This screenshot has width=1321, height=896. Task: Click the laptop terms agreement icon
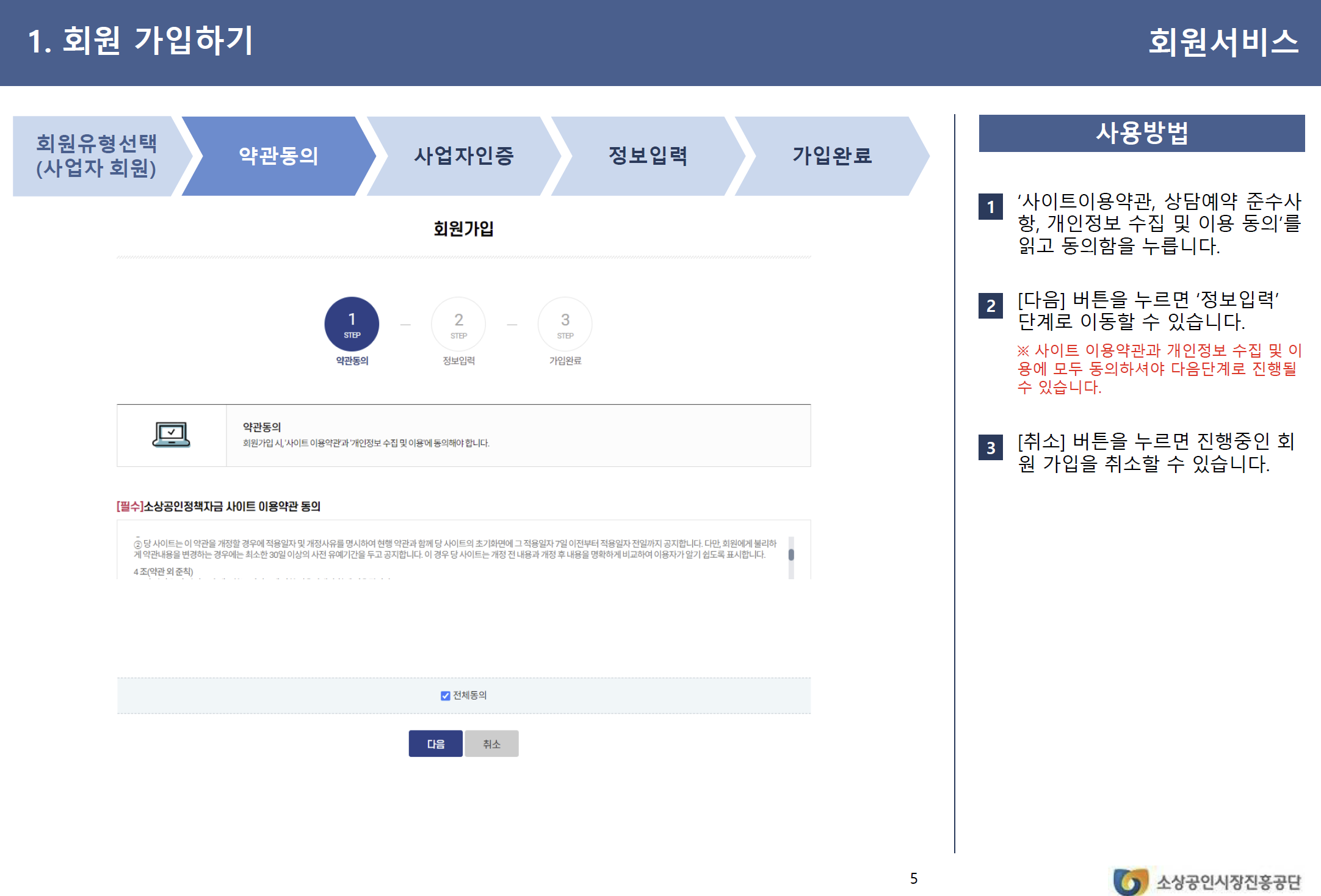[171, 435]
